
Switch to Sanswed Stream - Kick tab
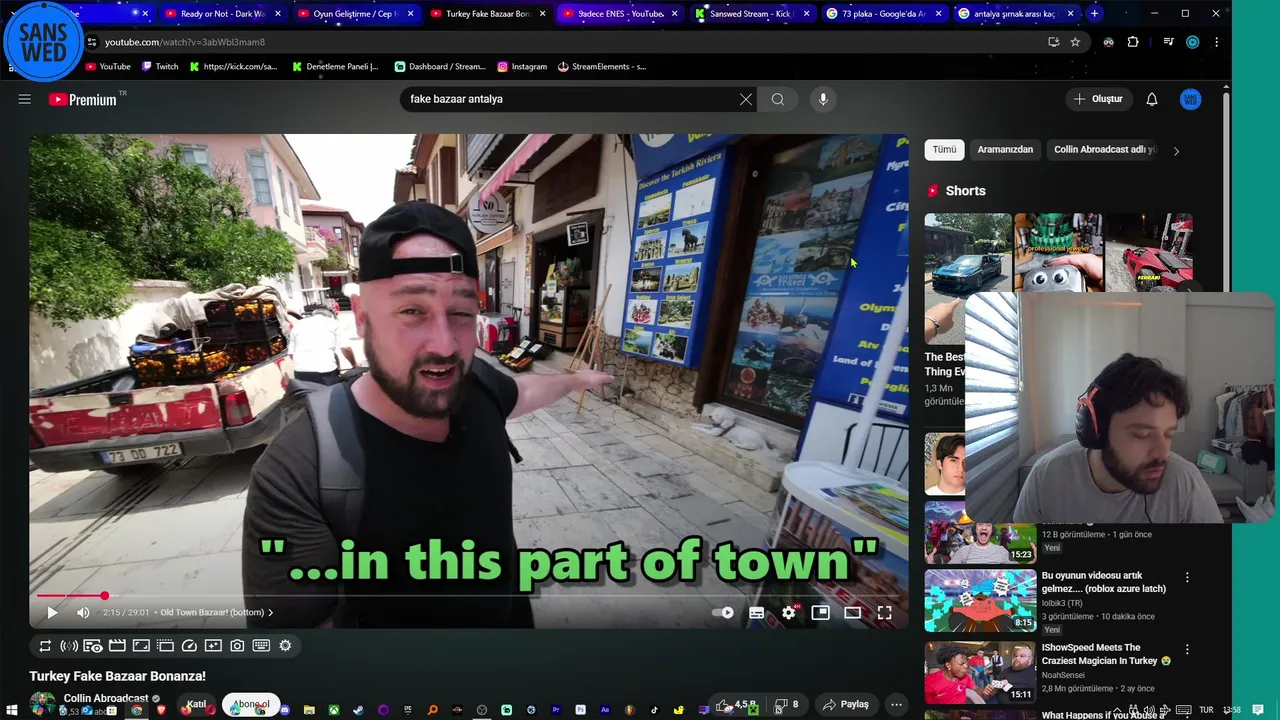tap(752, 14)
